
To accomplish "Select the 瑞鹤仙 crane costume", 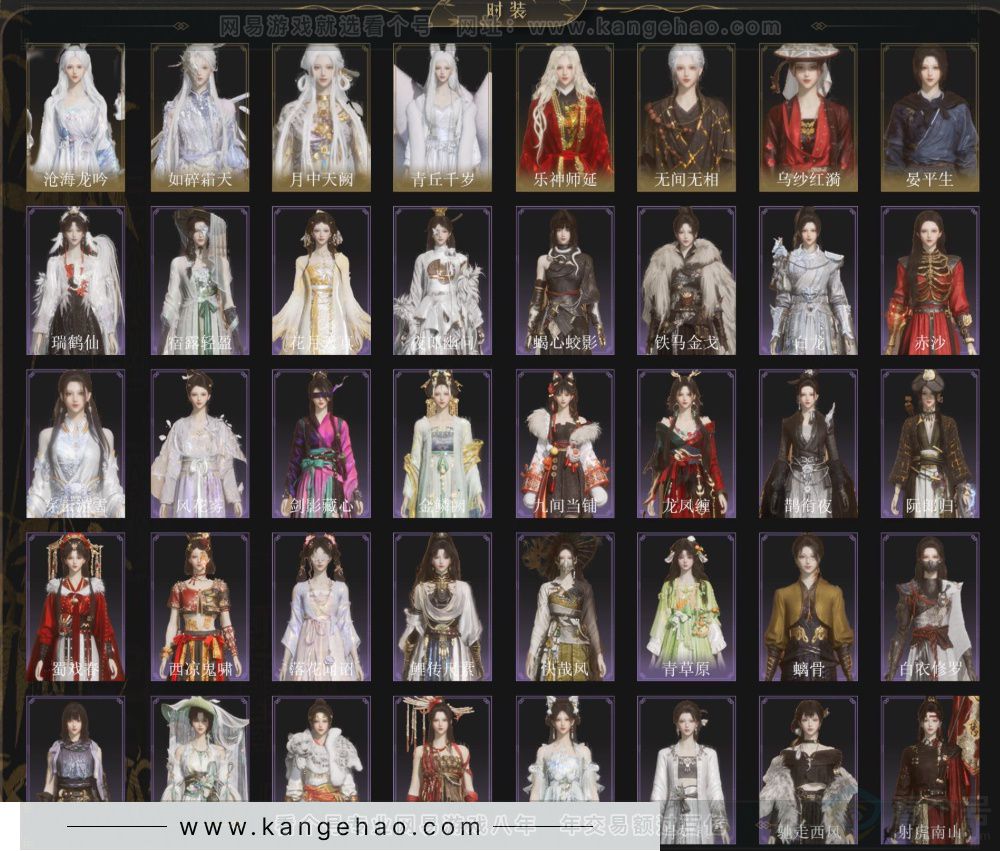I will pyautogui.click(x=76, y=281).
